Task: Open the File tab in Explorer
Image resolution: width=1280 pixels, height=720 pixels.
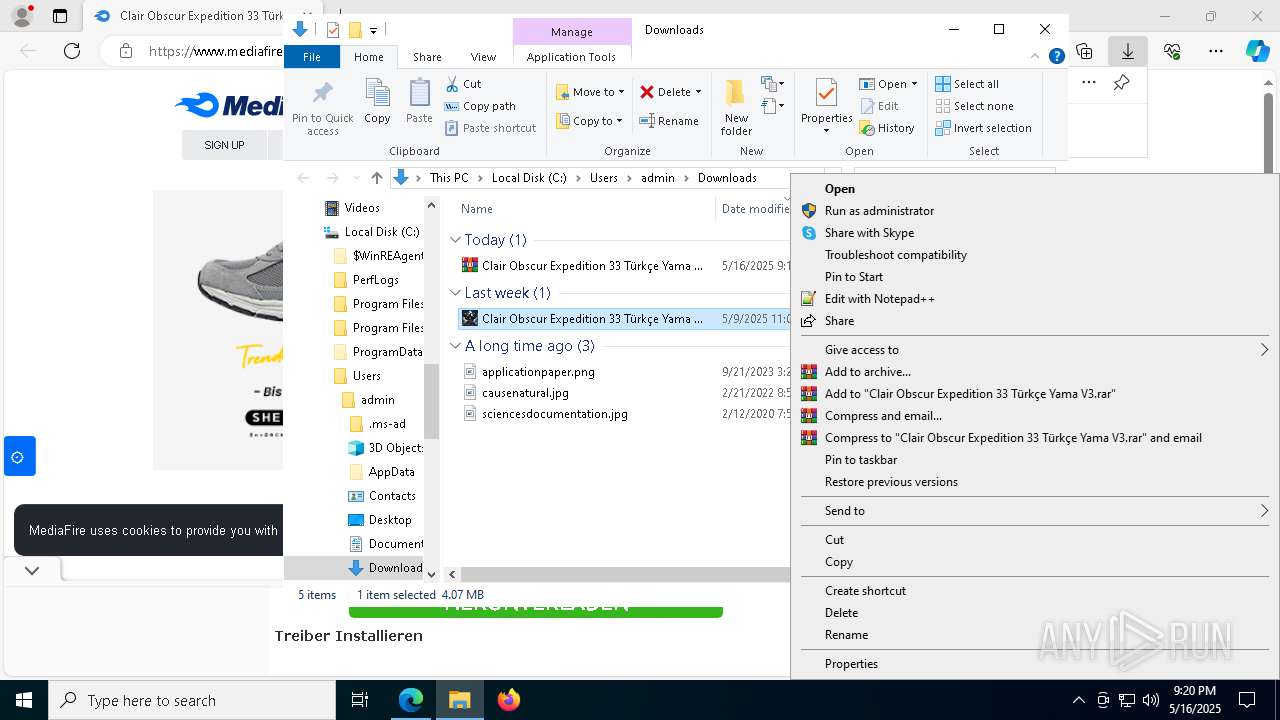Action: pos(312,57)
